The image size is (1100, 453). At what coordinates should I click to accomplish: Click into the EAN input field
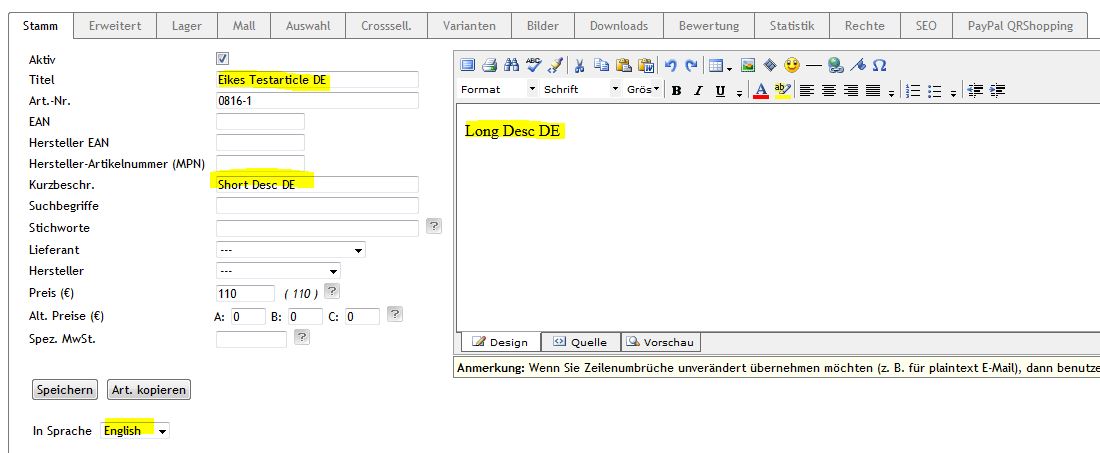[x=260, y=122]
